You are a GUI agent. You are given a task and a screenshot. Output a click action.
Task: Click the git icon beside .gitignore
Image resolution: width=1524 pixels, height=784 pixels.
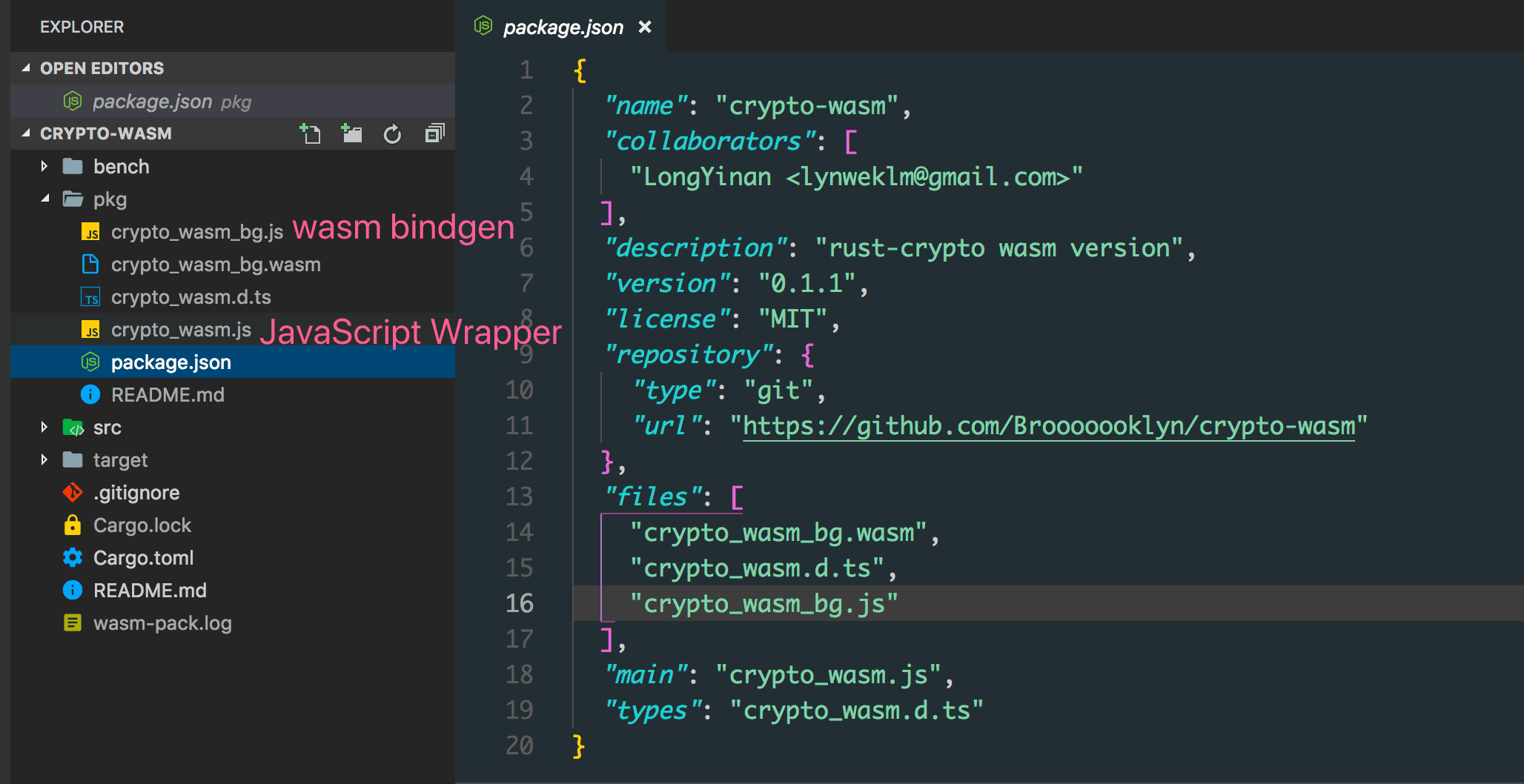tap(73, 493)
